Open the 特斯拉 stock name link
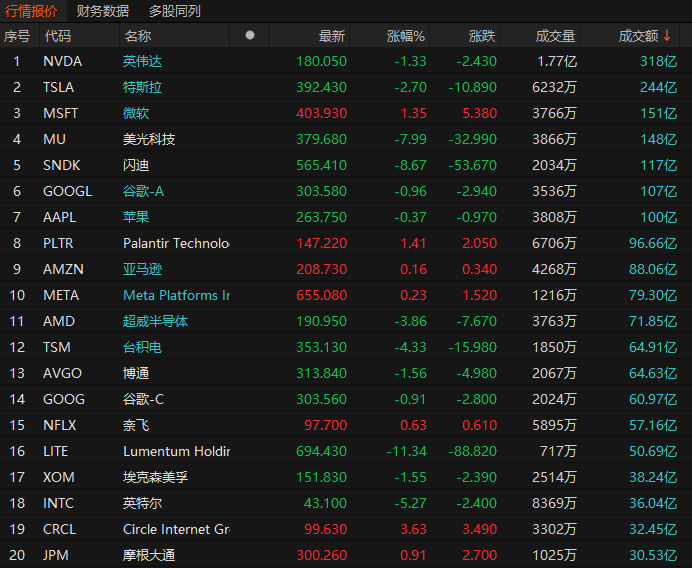The width and height of the screenshot is (692, 568). click(x=142, y=87)
